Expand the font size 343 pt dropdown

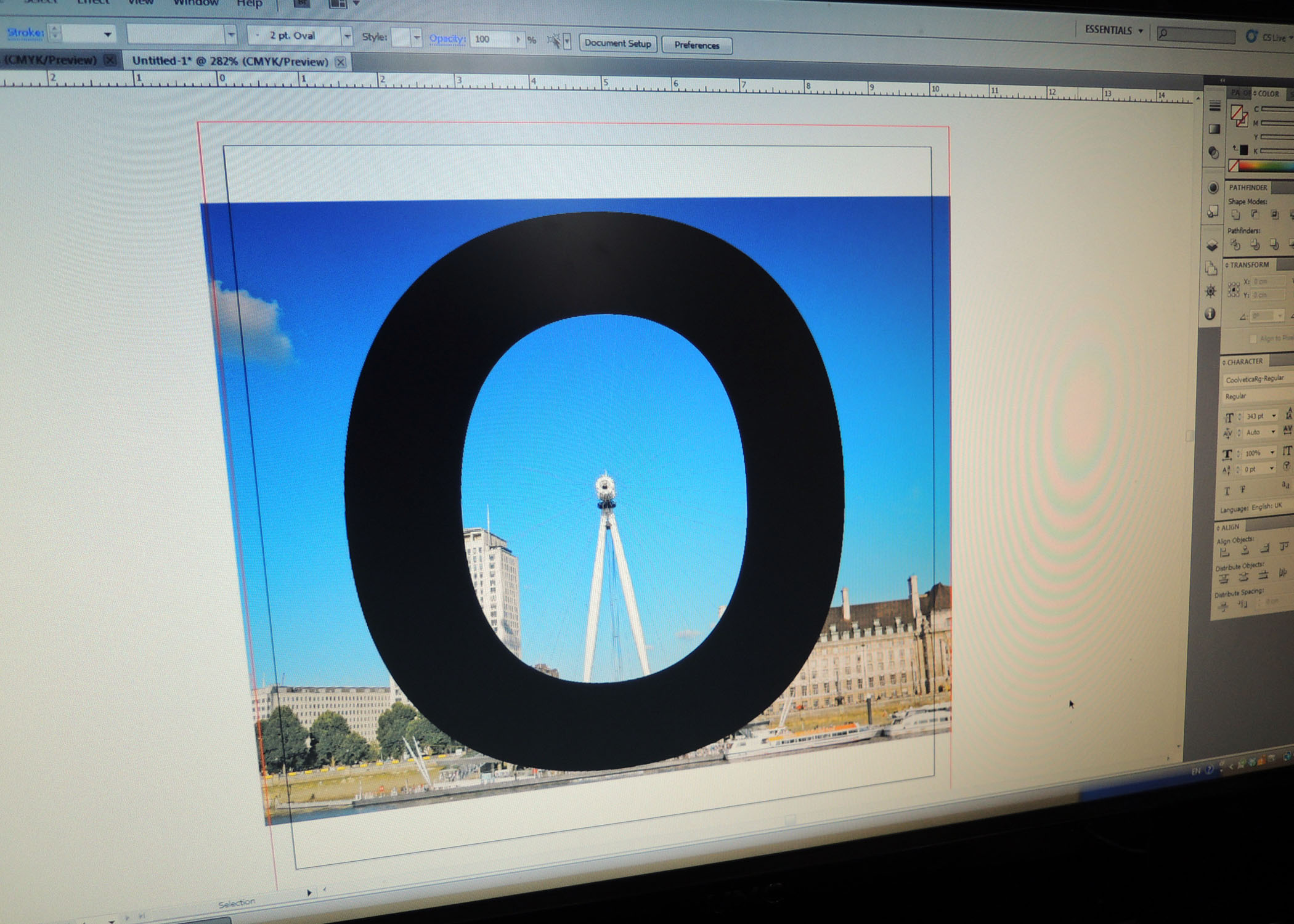pyautogui.click(x=1274, y=416)
